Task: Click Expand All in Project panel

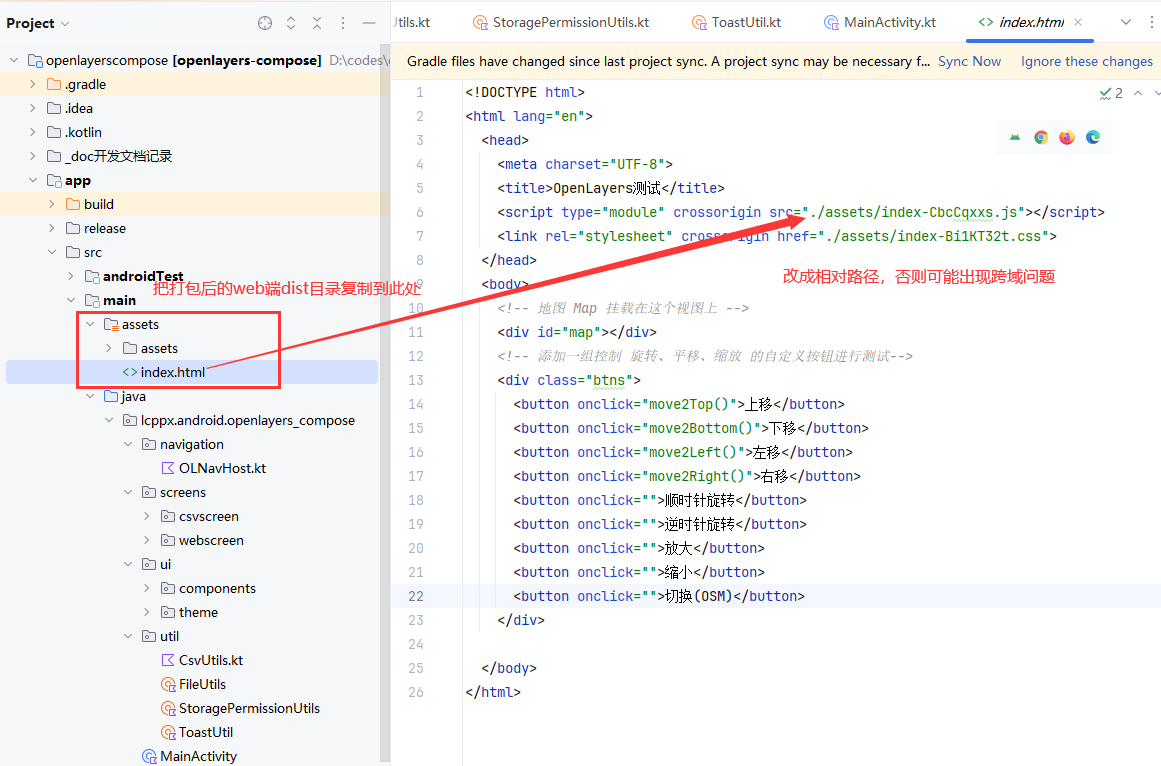Action: (x=291, y=23)
